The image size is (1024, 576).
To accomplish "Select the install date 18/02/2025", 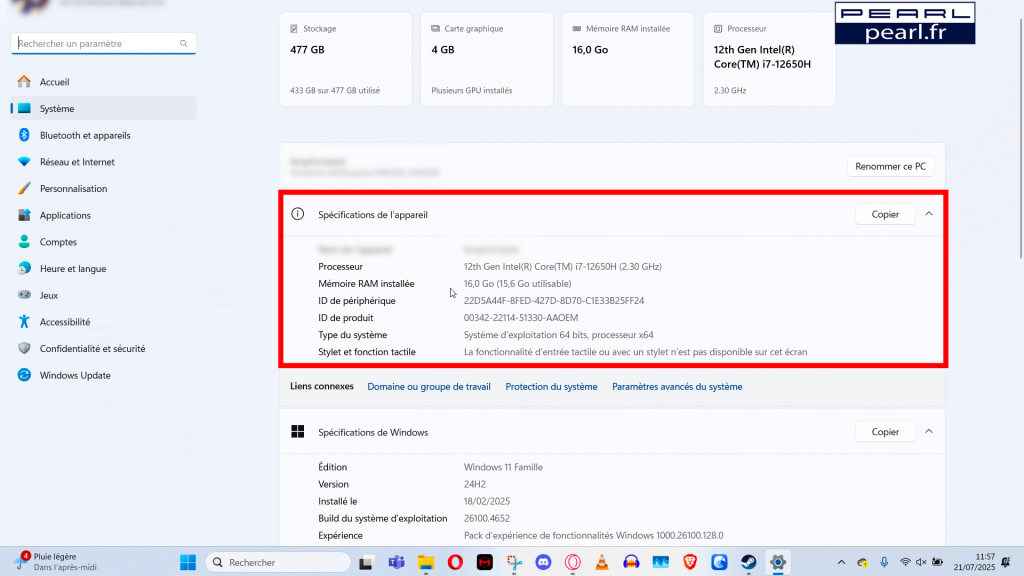I will pos(487,502).
